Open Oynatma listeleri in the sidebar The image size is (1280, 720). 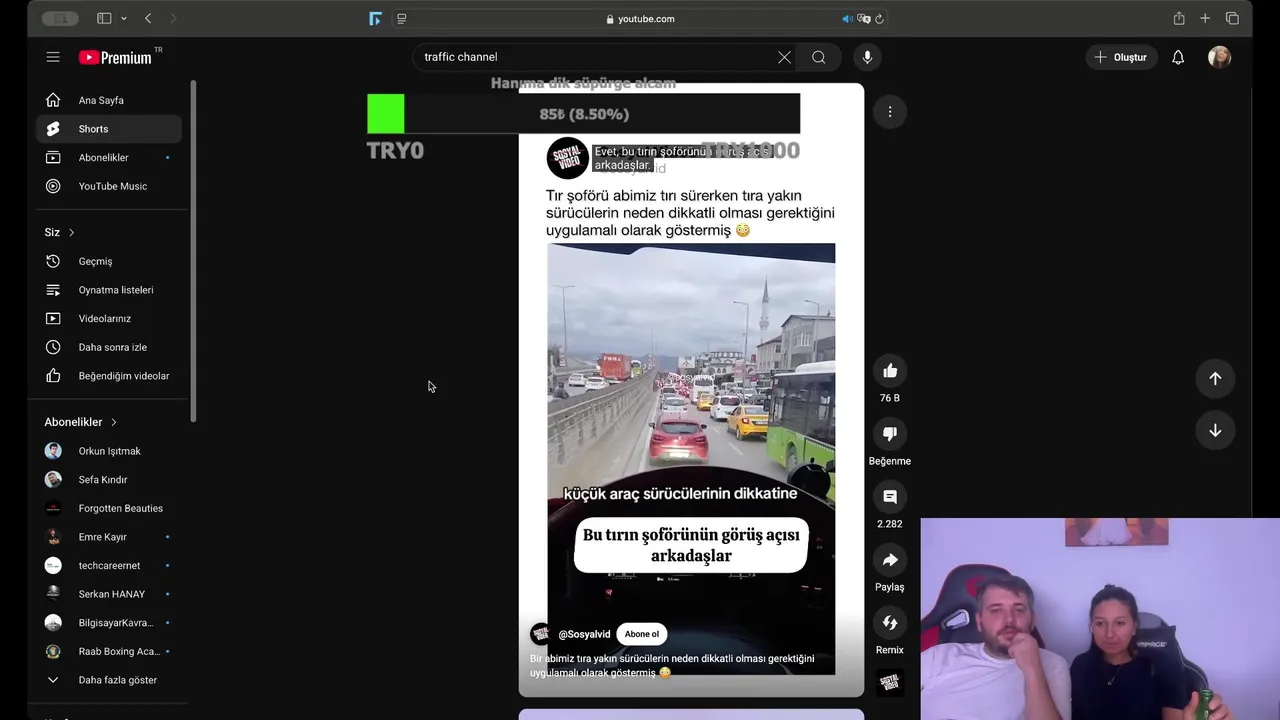[109, 290]
